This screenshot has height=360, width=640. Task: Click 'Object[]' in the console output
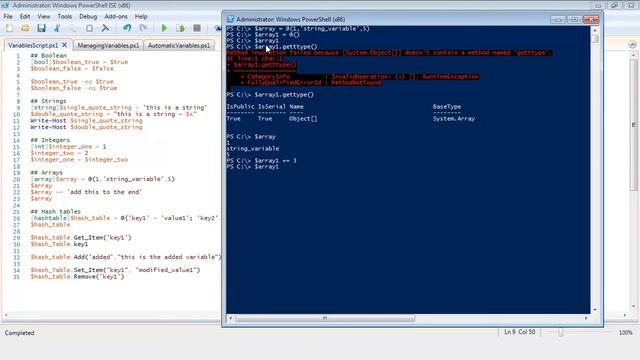303,119
